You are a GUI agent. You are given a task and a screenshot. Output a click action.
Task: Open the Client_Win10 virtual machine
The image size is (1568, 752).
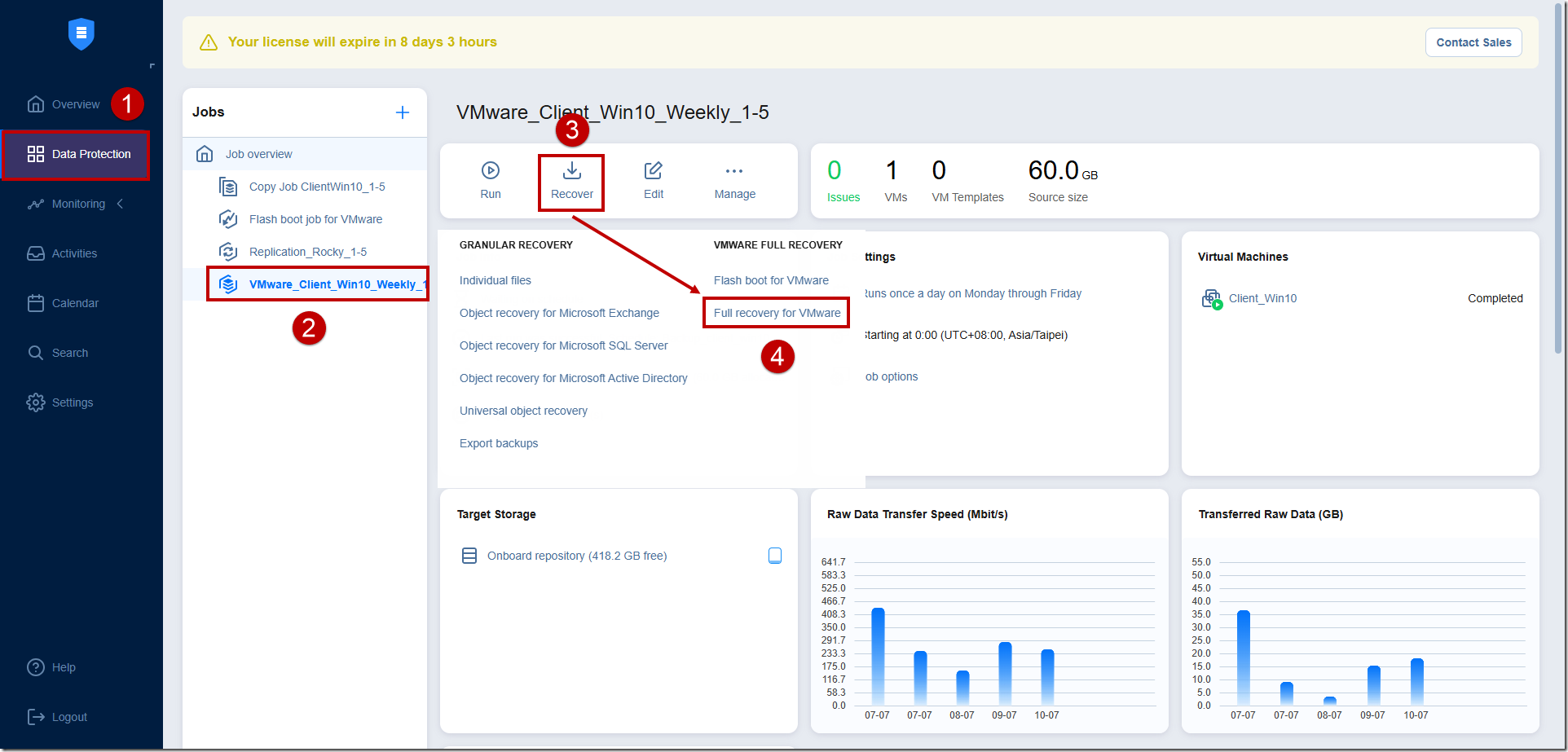point(1262,298)
